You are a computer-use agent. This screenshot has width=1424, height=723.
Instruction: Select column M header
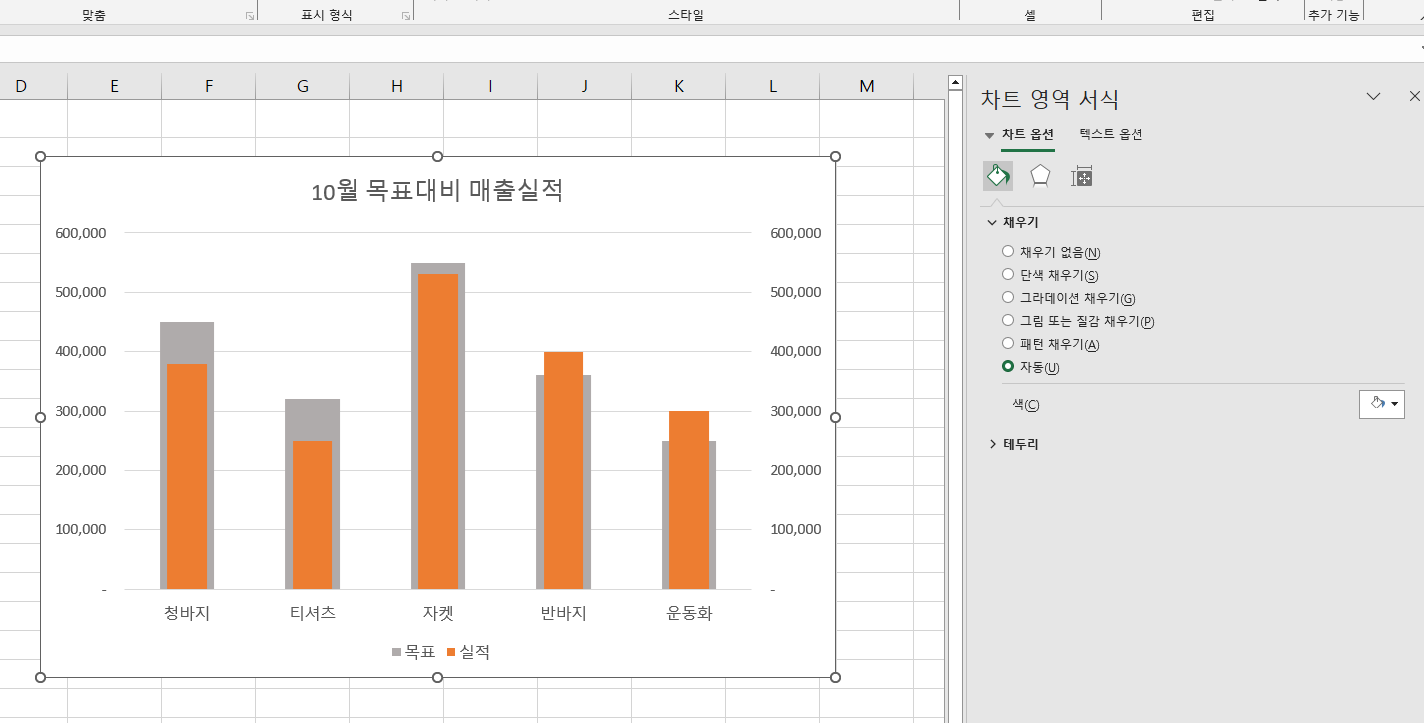pyautogui.click(x=866, y=86)
